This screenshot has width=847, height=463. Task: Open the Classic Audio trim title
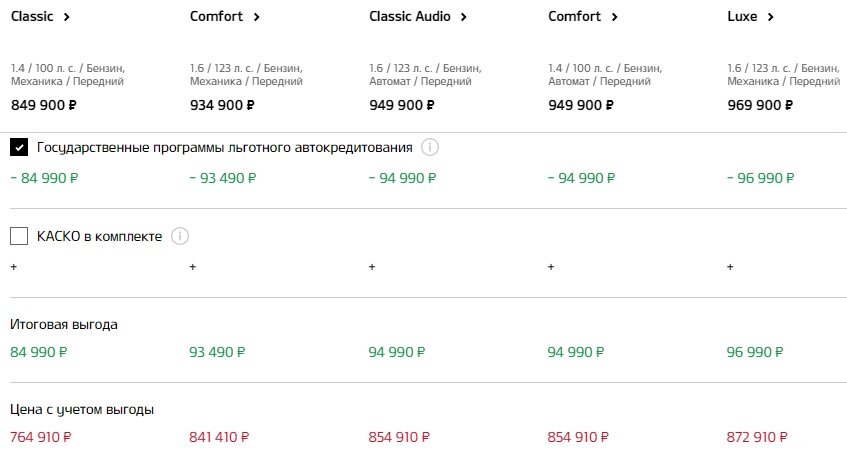tap(409, 16)
